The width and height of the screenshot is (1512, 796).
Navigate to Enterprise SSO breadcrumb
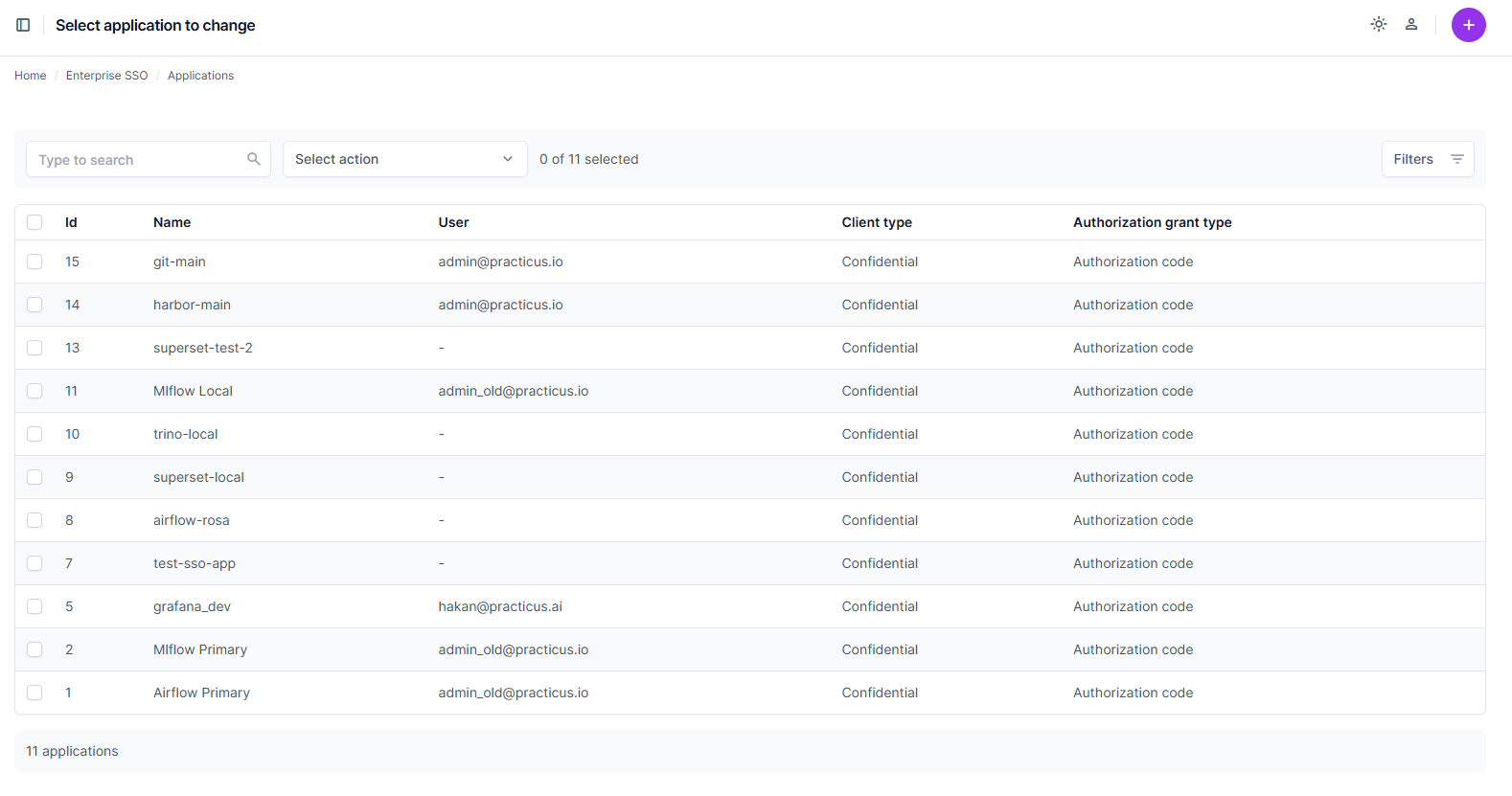106,76
